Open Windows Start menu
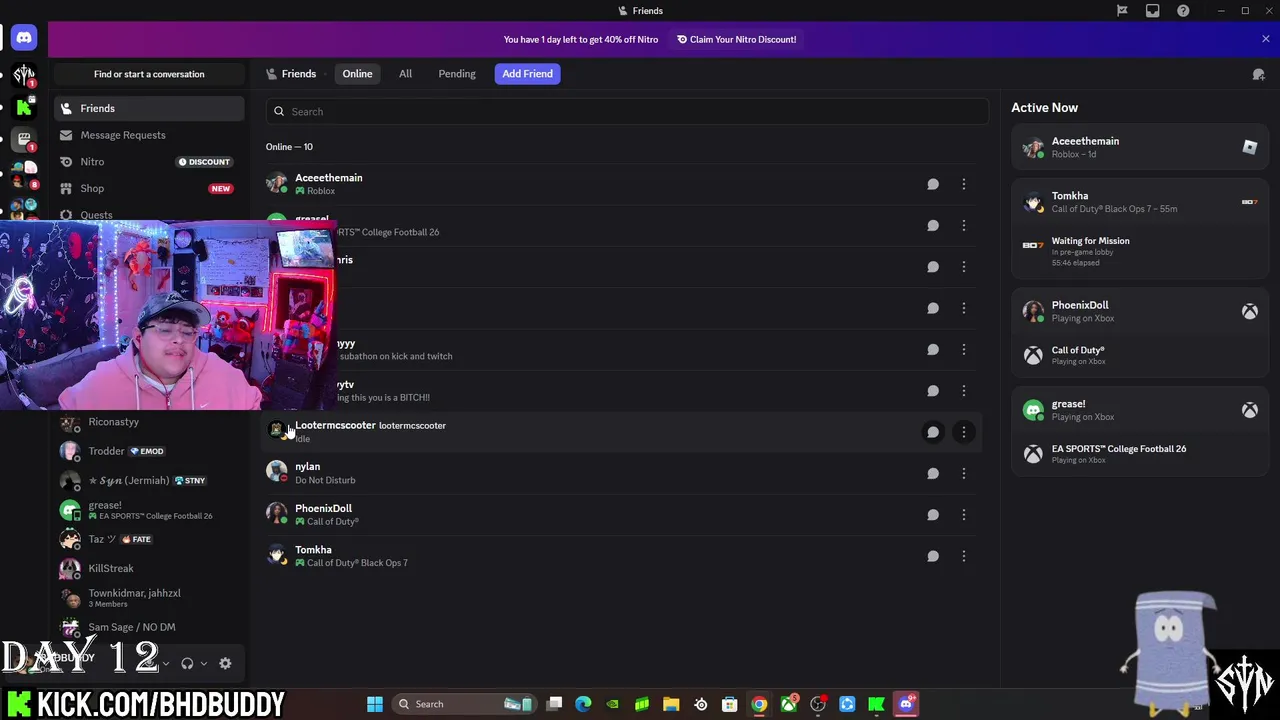 click(374, 704)
